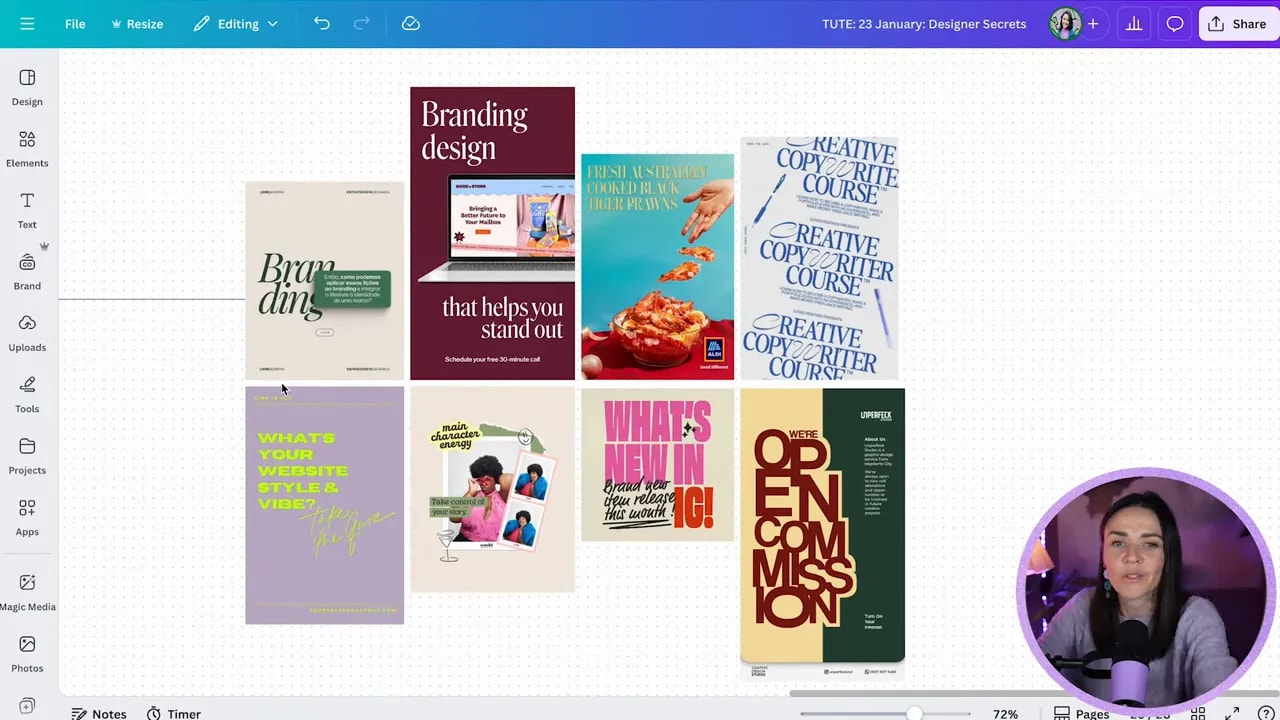
Task: Open Magic Media in the sidebar
Action: pos(27,594)
